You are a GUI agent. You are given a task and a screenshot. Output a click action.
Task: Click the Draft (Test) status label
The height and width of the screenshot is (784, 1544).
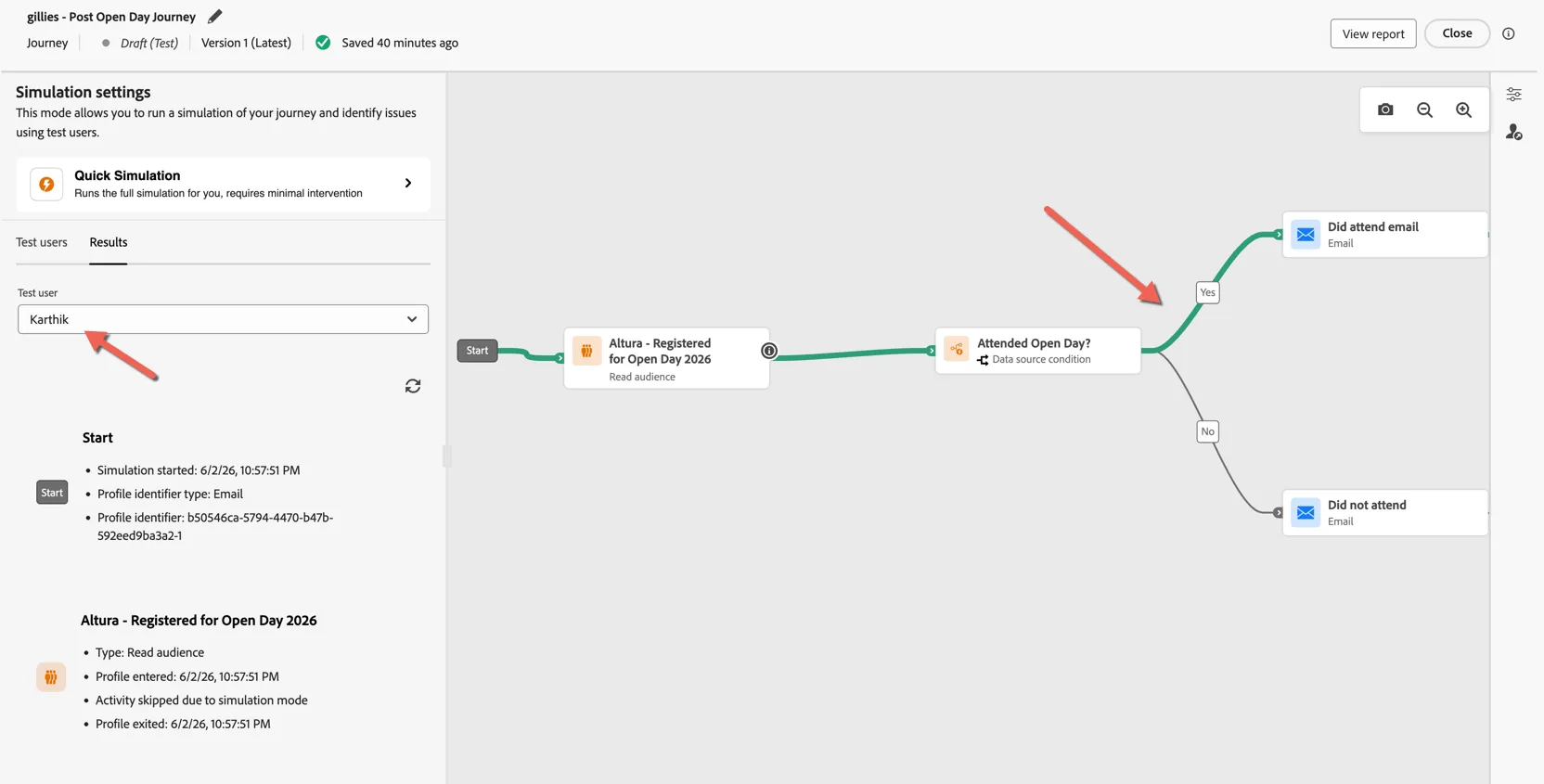click(149, 43)
